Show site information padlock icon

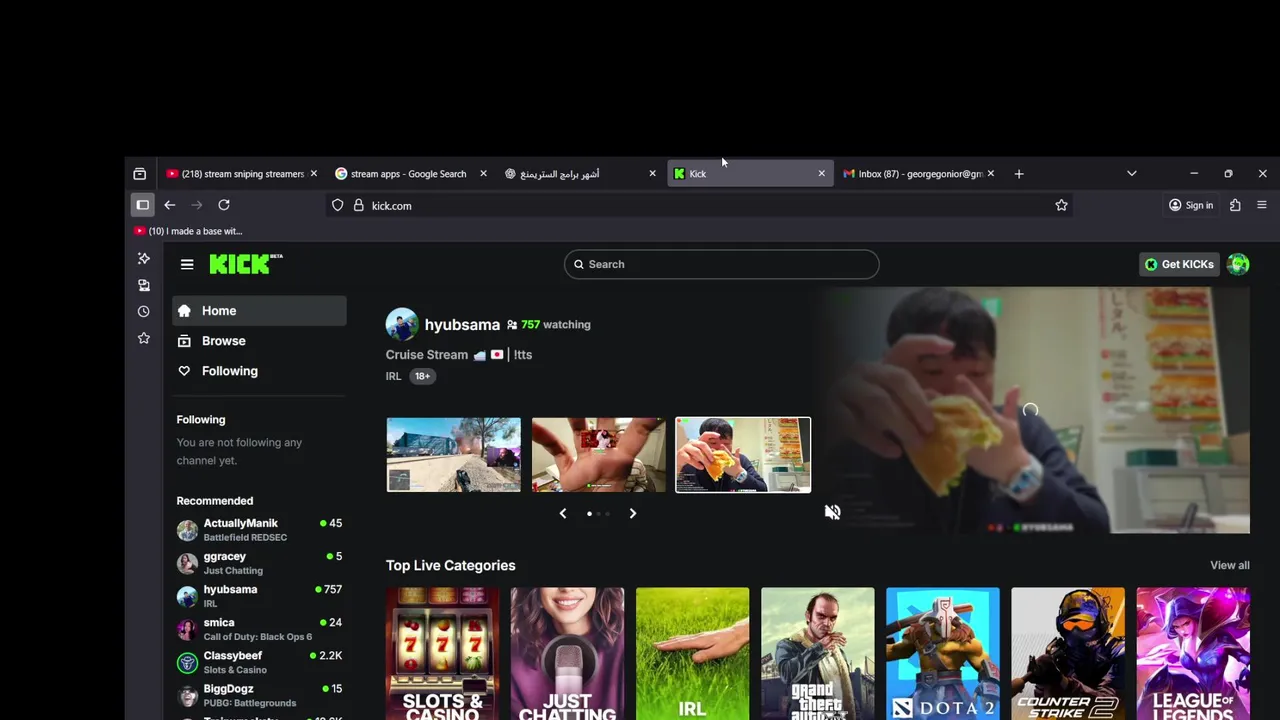358,205
